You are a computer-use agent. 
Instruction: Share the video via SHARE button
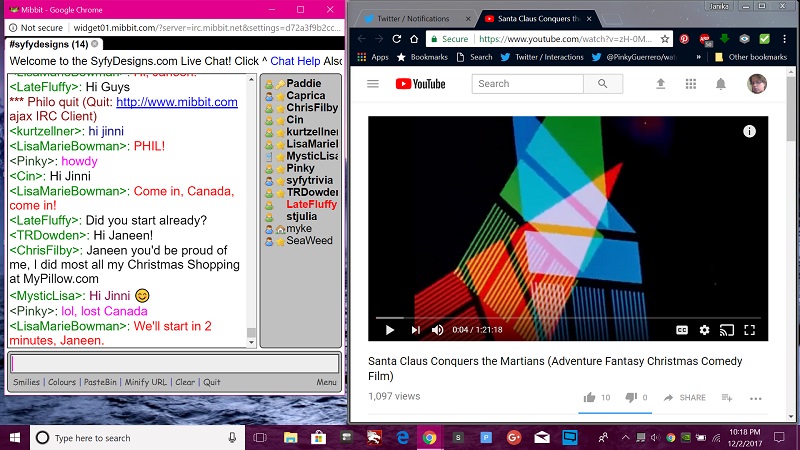pos(684,397)
